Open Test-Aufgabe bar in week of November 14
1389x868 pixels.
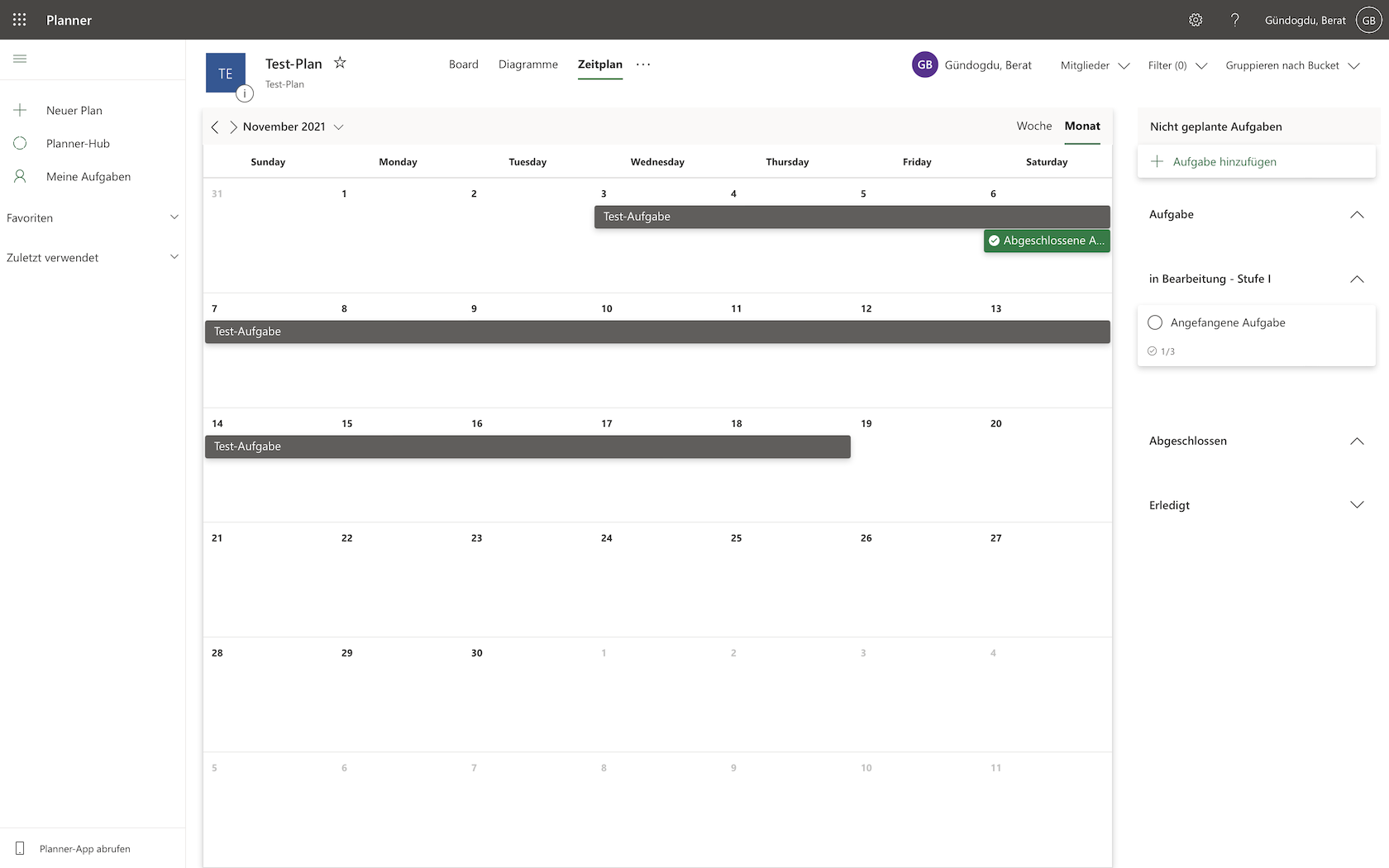pos(527,446)
